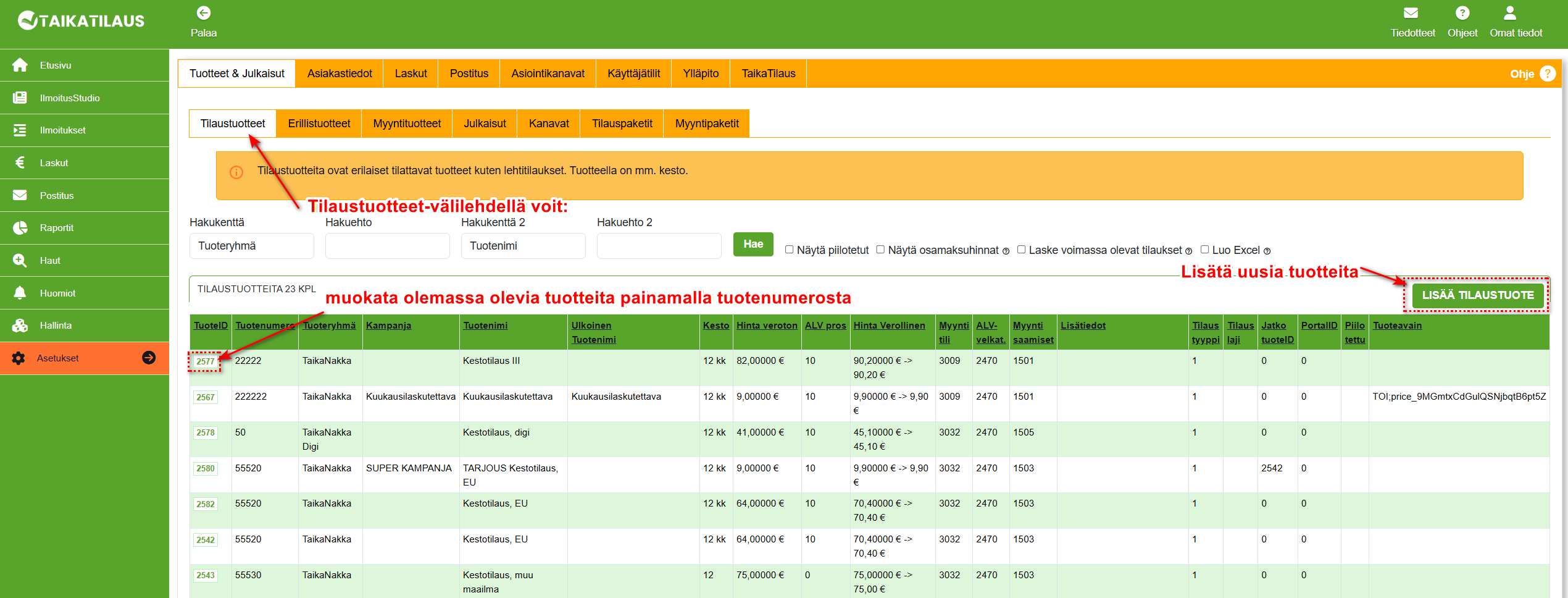Open Huomiot bell icon
This screenshot has width=1568, height=598.
[x=20, y=293]
